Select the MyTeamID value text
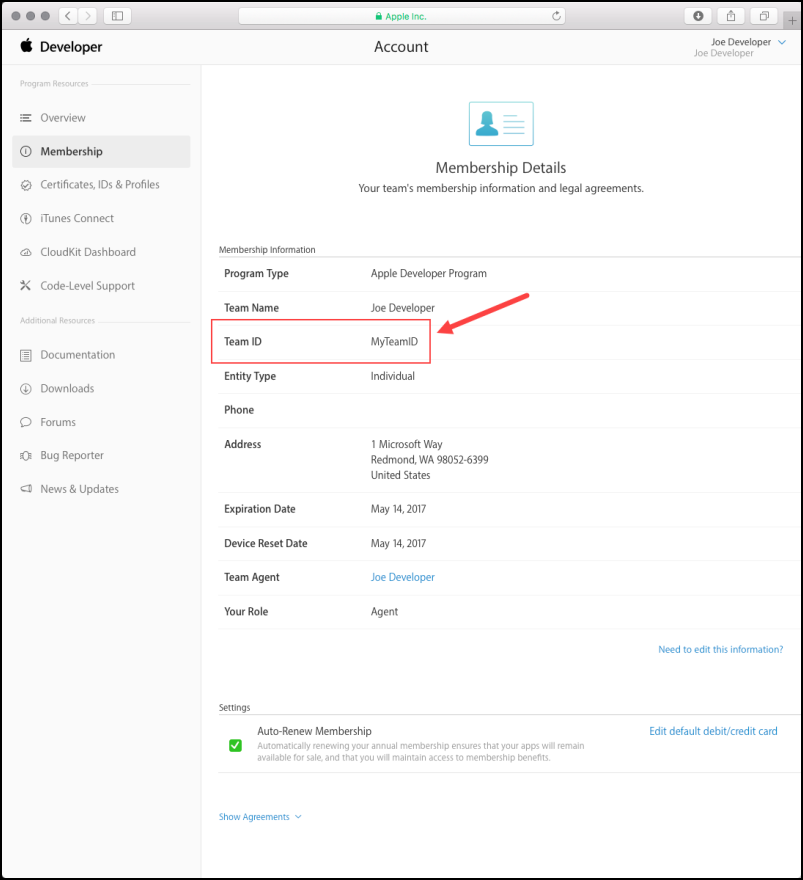Viewport: 803px width, 880px height. click(394, 341)
